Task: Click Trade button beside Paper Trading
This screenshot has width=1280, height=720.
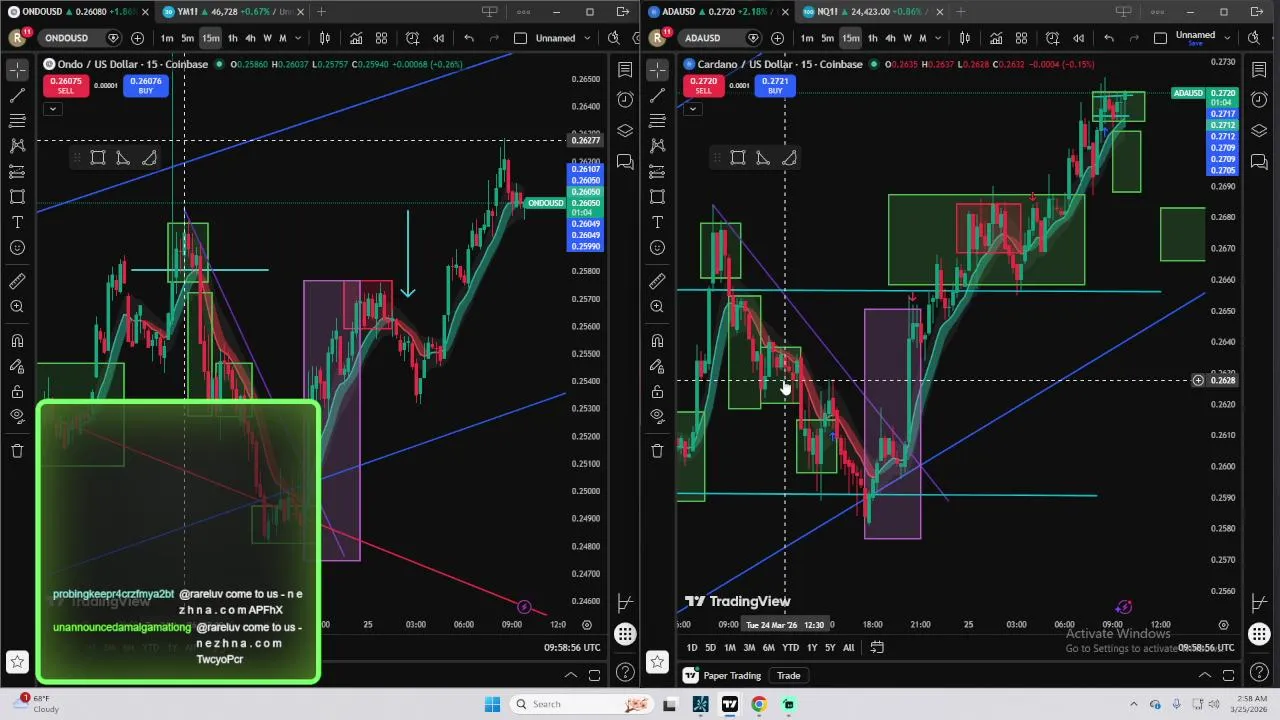Action: tap(789, 676)
